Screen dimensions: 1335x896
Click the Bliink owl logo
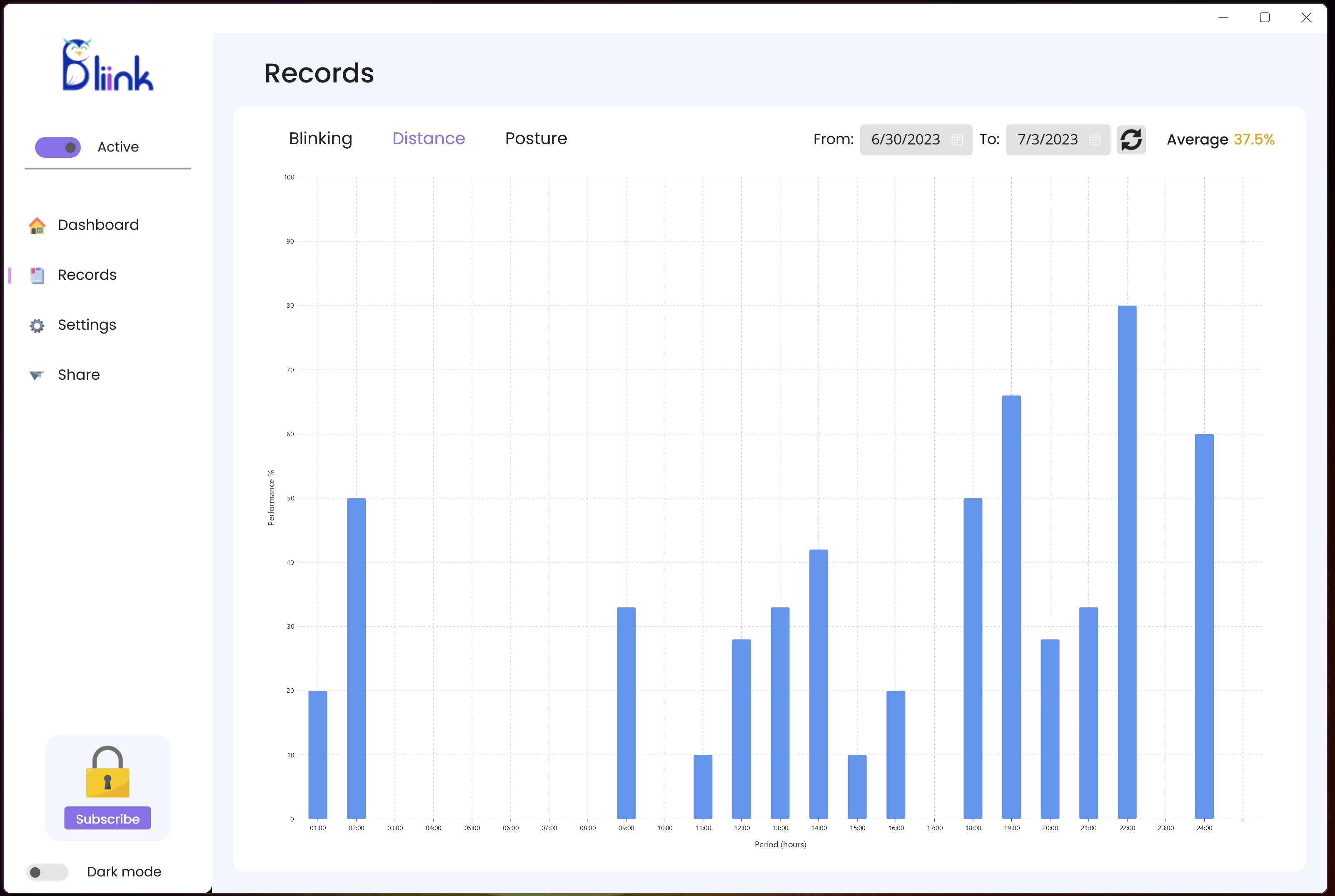(107, 65)
